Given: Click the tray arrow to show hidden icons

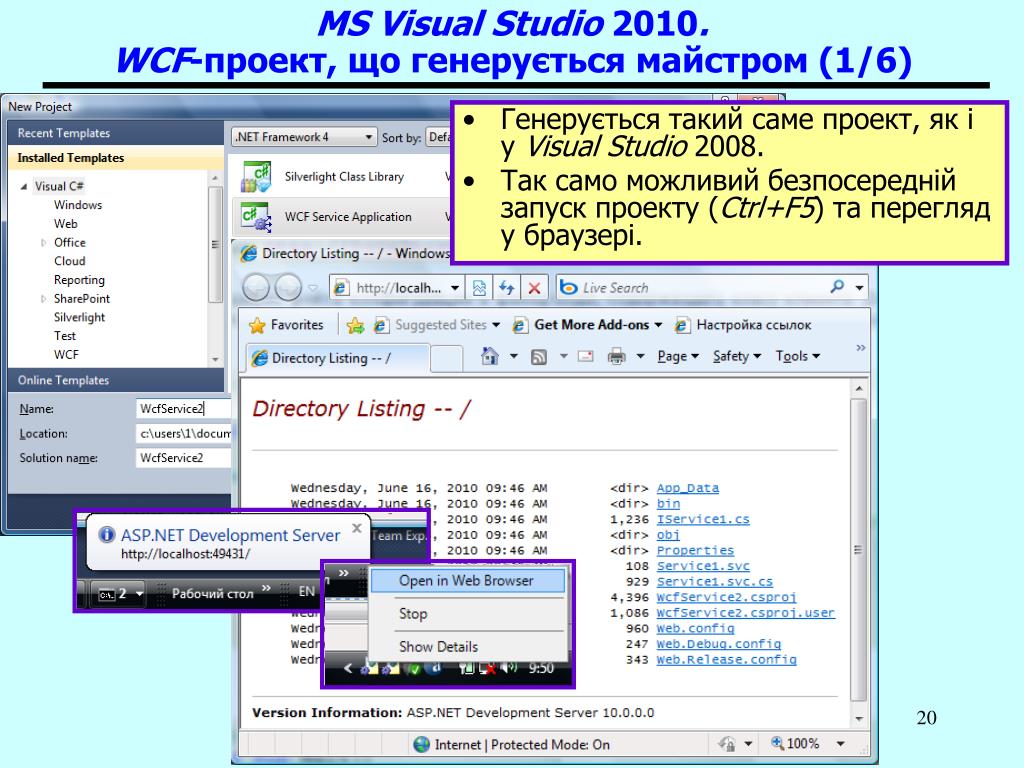Looking at the screenshot, I should pos(347,667).
